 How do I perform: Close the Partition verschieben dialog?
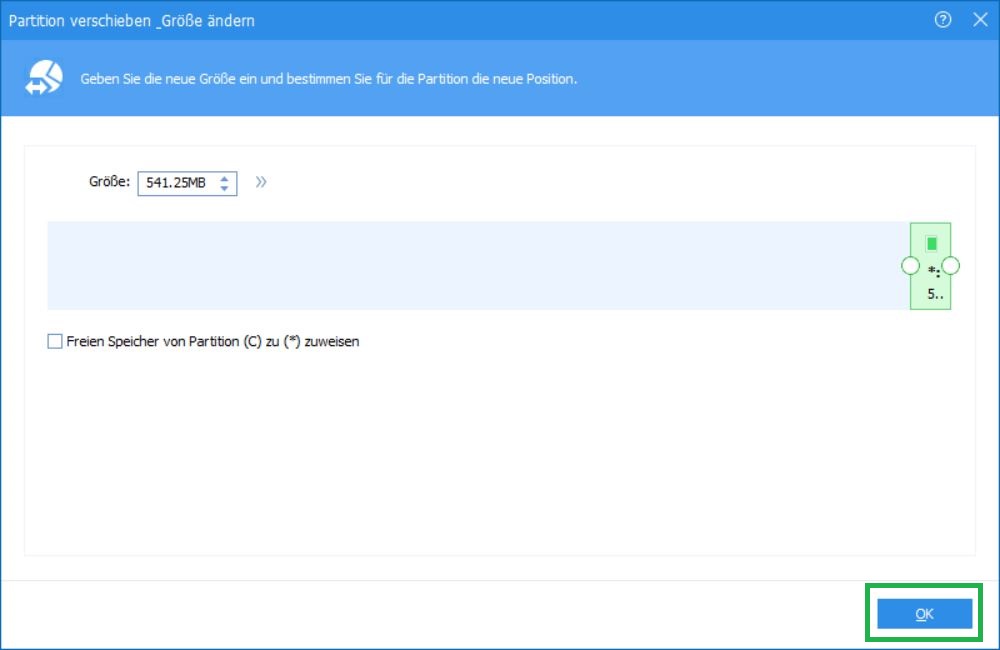coord(980,20)
